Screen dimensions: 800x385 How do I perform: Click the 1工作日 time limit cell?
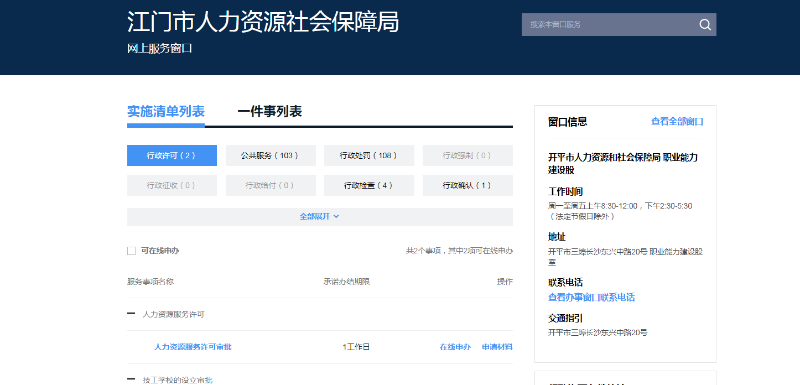[356, 347]
